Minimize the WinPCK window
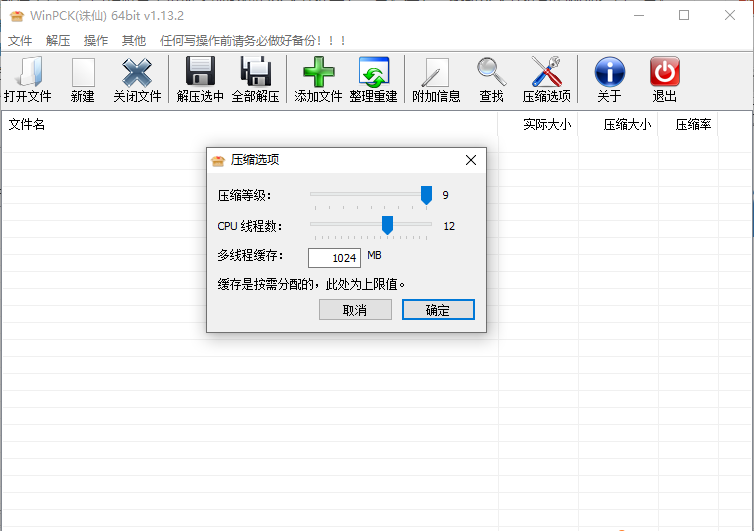This screenshot has width=754, height=531. pos(639,15)
